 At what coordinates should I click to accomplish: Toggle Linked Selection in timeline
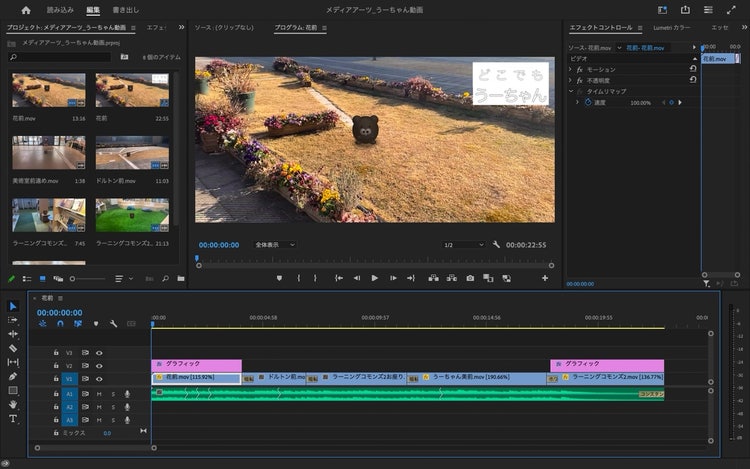[x=77, y=324]
